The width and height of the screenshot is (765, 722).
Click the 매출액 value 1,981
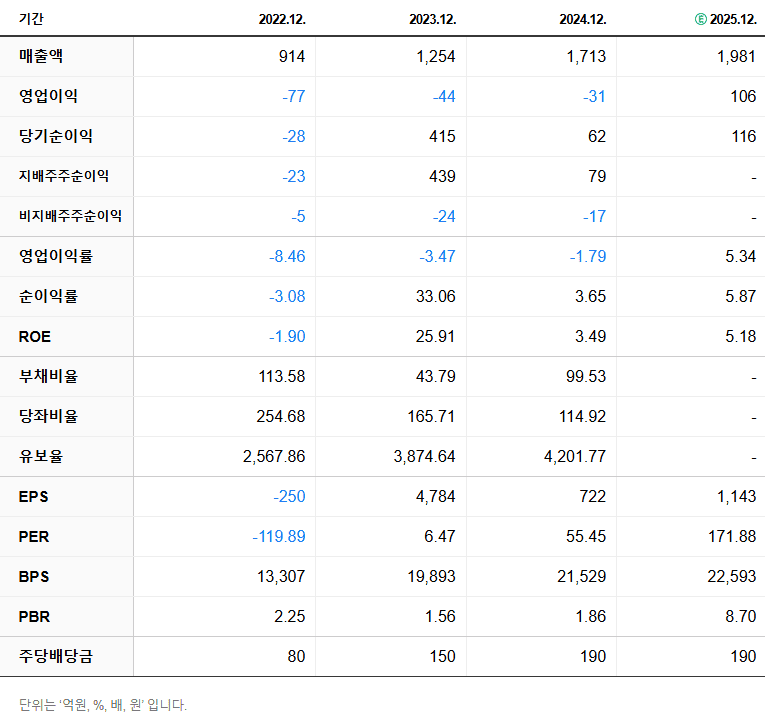[736, 57]
